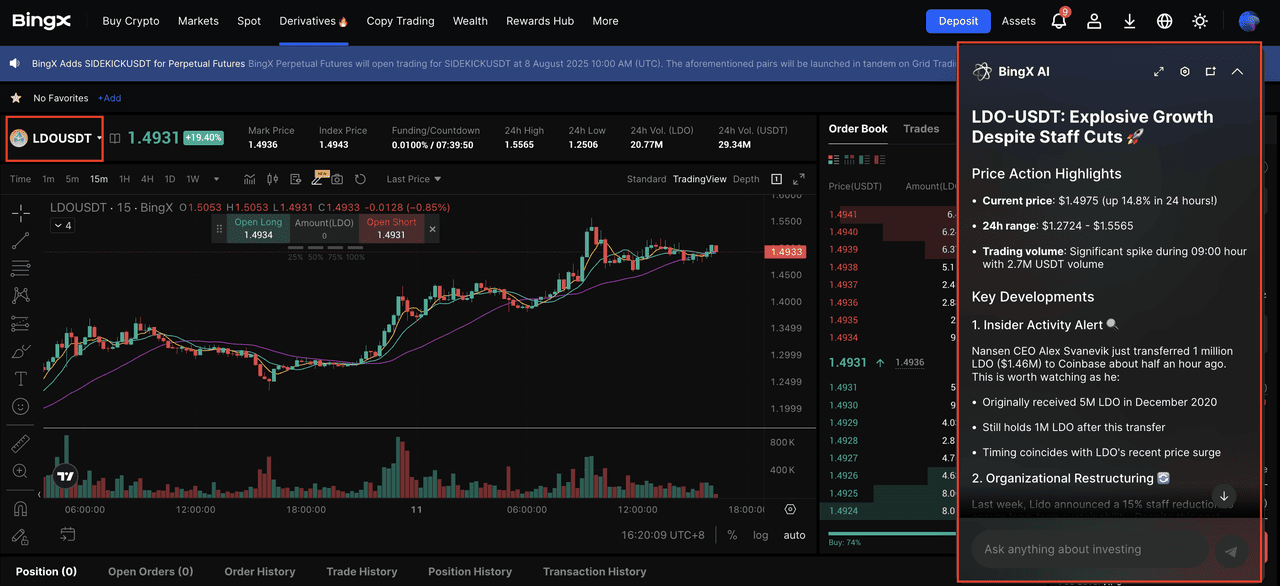Image resolution: width=1280 pixels, height=586 pixels.
Task: Toggle lock all drawings pencil
Action: tap(20, 537)
